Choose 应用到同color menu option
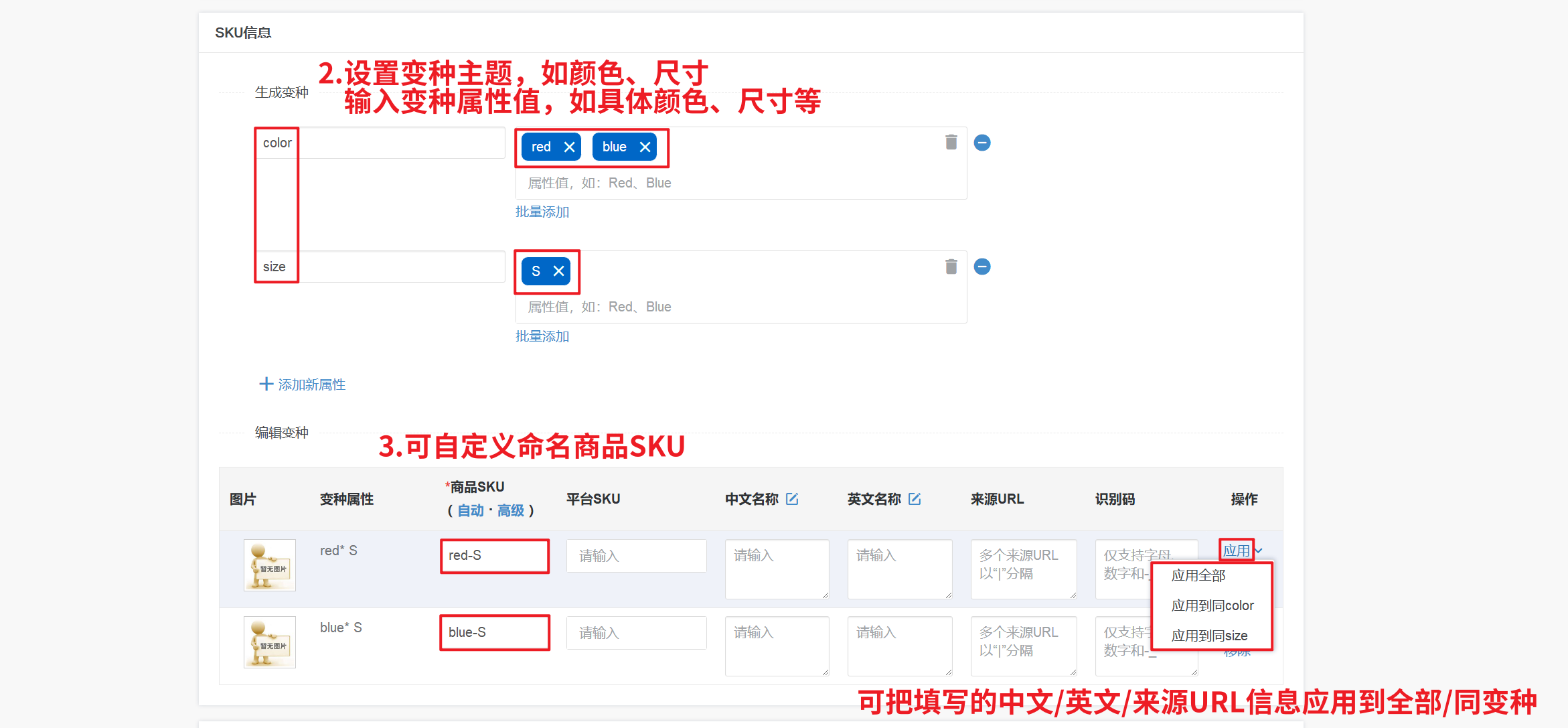This screenshot has width=1568, height=728. [1212, 605]
